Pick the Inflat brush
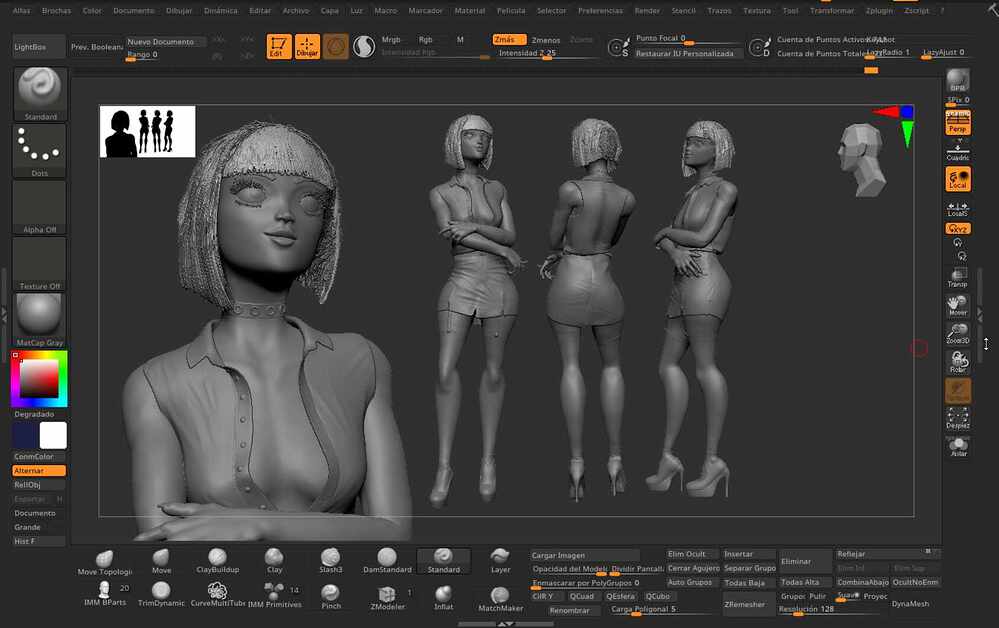Viewport: 999px width, 628px height. click(x=443, y=598)
